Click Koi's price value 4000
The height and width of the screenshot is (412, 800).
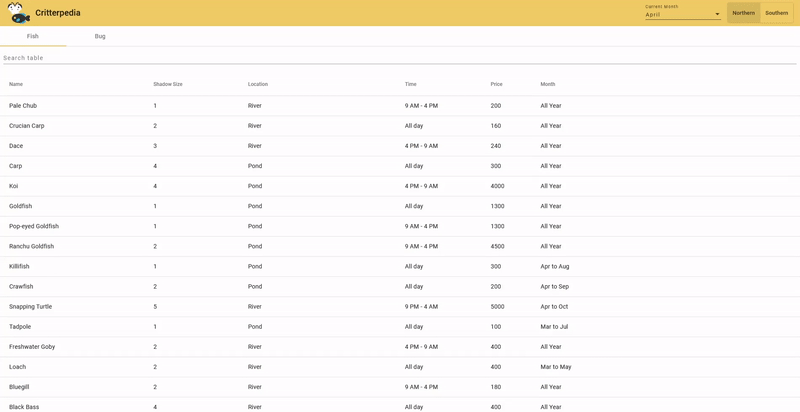click(x=497, y=186)
